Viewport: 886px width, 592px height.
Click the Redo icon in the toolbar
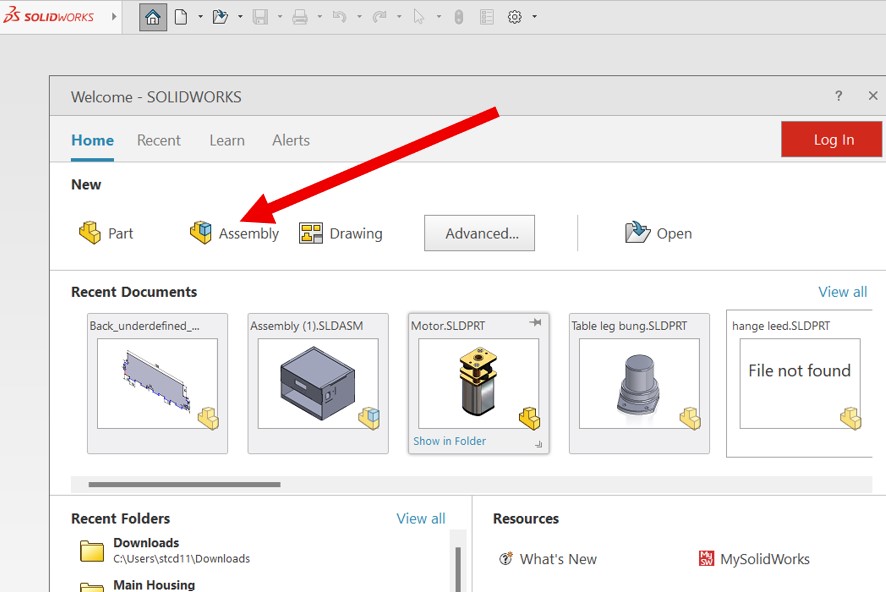(x=379, y=17)
